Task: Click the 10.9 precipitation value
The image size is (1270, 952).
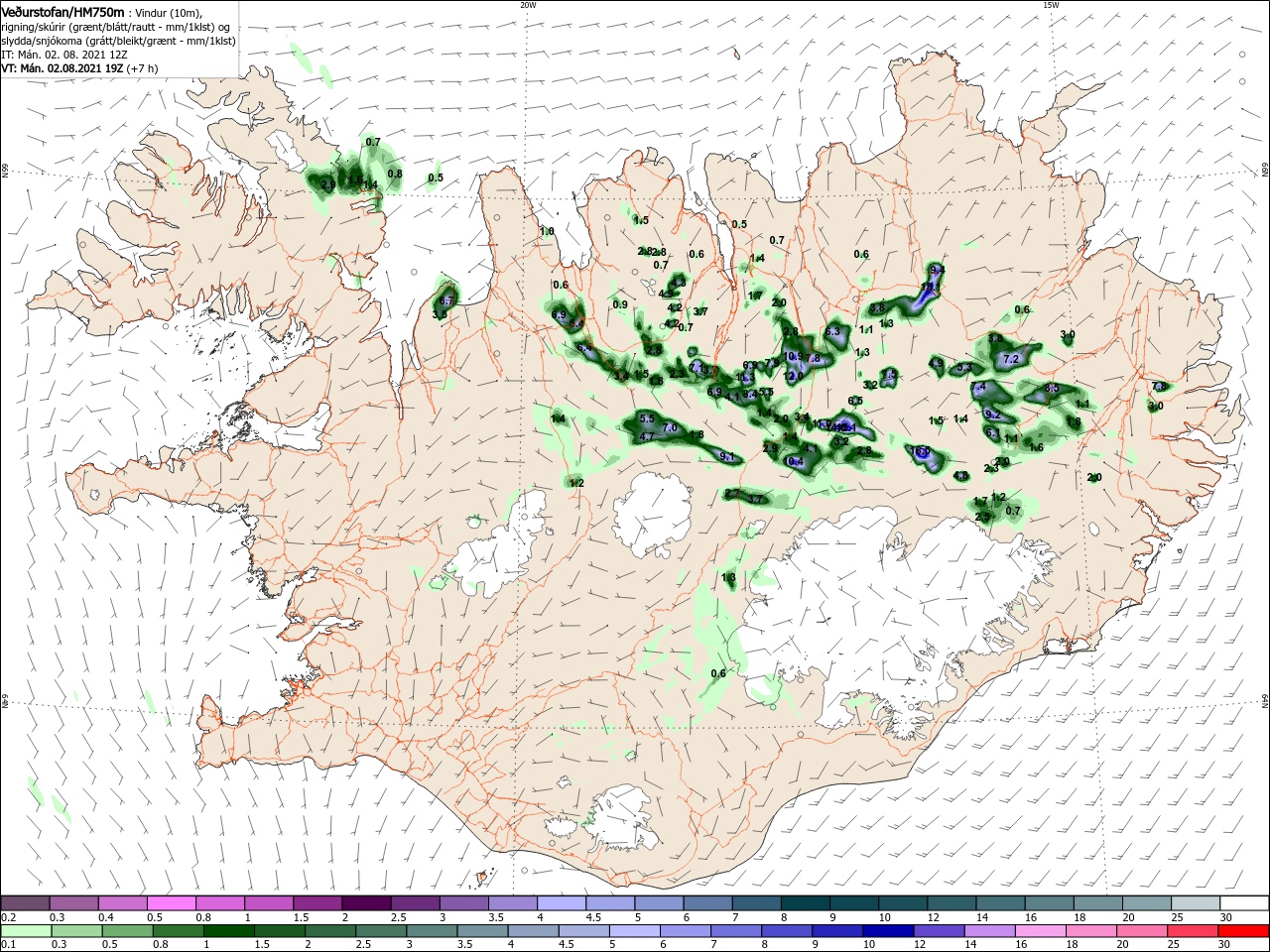Action: coord(793,356)
